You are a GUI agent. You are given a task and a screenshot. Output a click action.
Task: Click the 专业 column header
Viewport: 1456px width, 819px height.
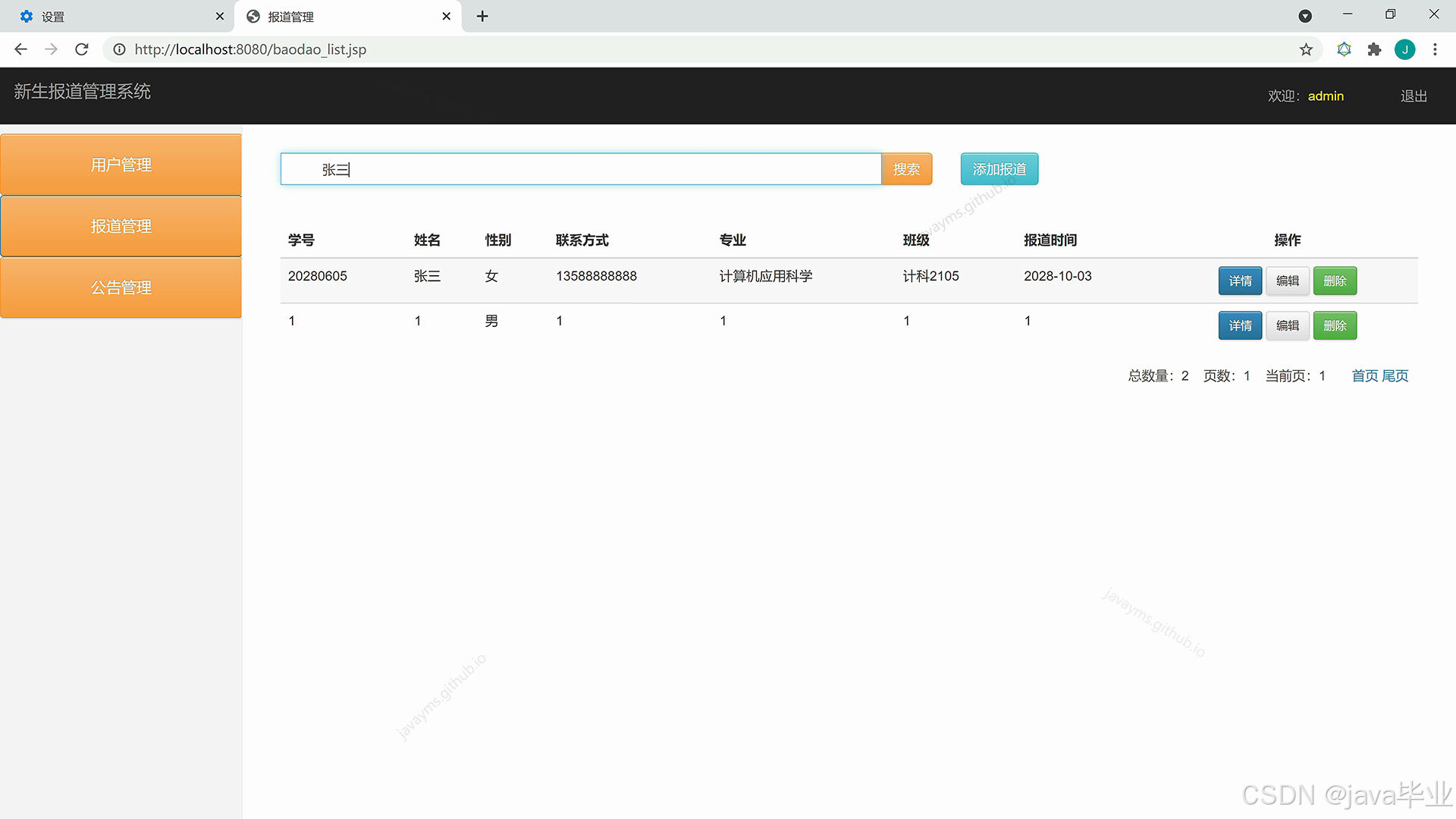[x=733, y=240]
